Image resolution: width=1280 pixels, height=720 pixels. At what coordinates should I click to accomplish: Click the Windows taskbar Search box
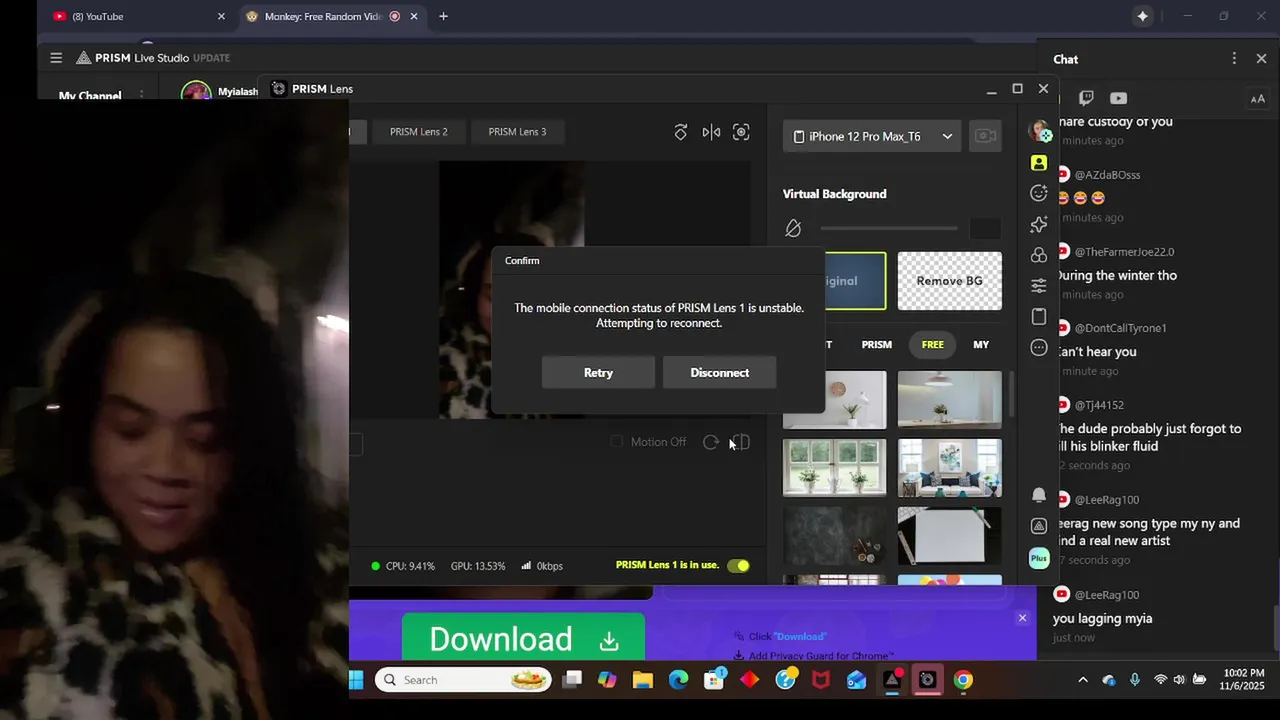pos(464,680)
